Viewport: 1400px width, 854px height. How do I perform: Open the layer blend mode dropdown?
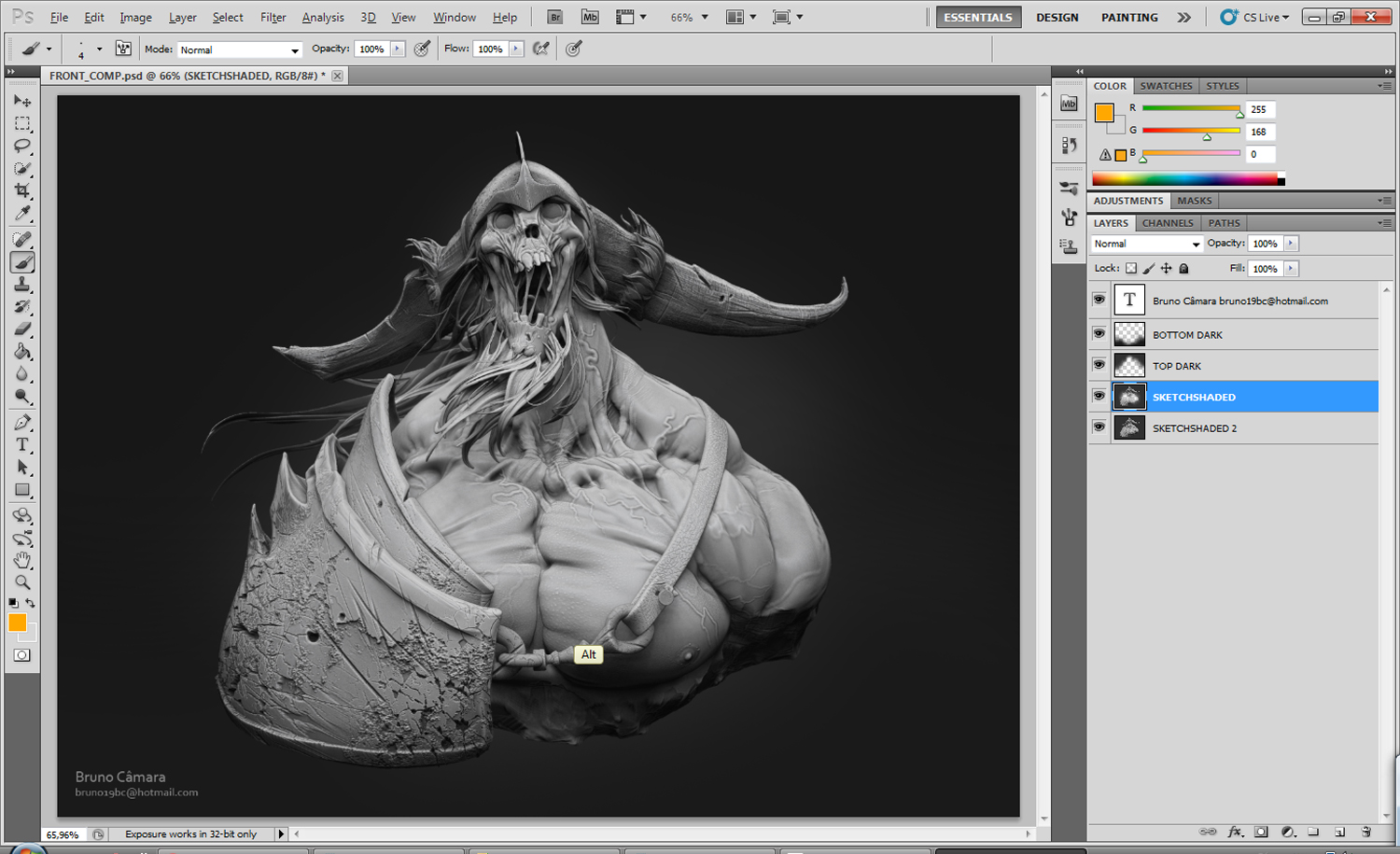coord(1146,244)
